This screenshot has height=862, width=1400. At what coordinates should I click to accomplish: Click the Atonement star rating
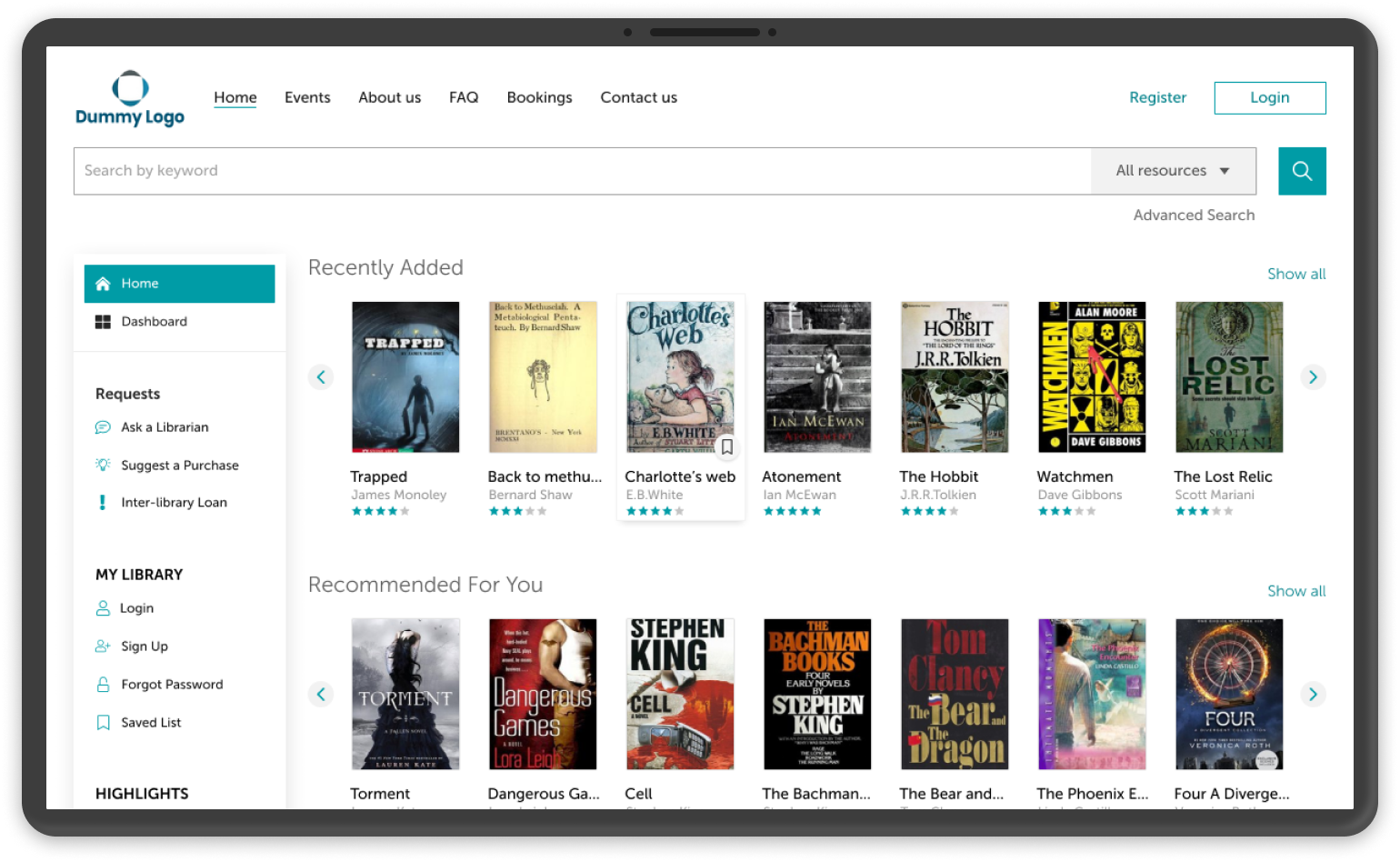tap(793, 512)
